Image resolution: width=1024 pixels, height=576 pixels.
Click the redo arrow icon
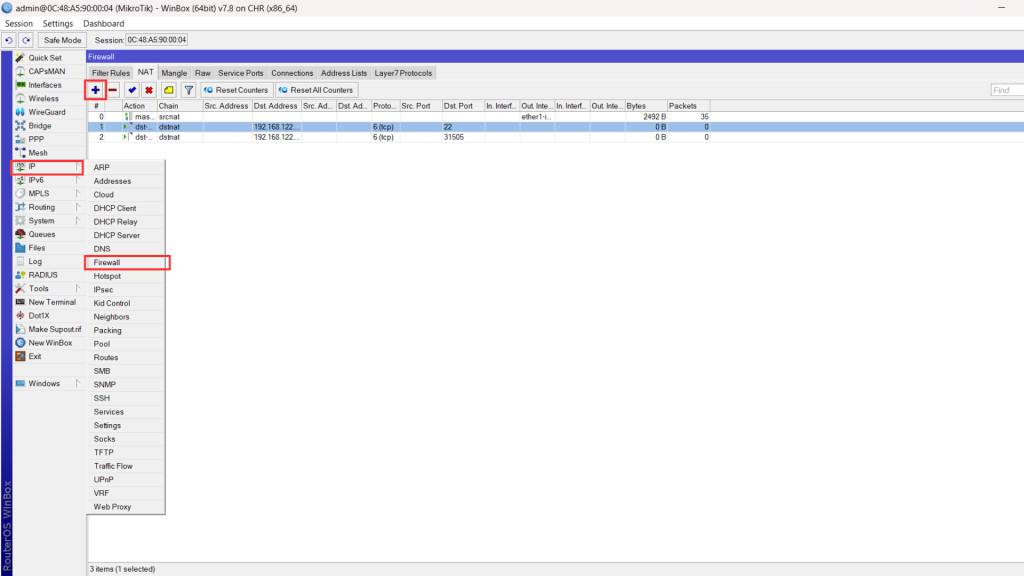pos(26,40)
